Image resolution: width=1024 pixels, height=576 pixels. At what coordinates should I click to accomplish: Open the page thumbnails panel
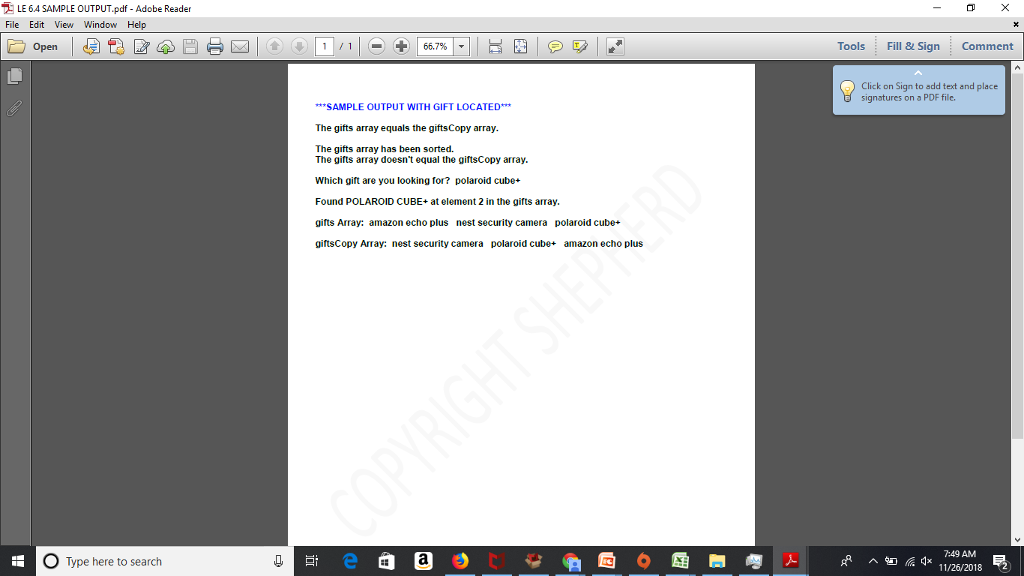click(x=14, y=74)
